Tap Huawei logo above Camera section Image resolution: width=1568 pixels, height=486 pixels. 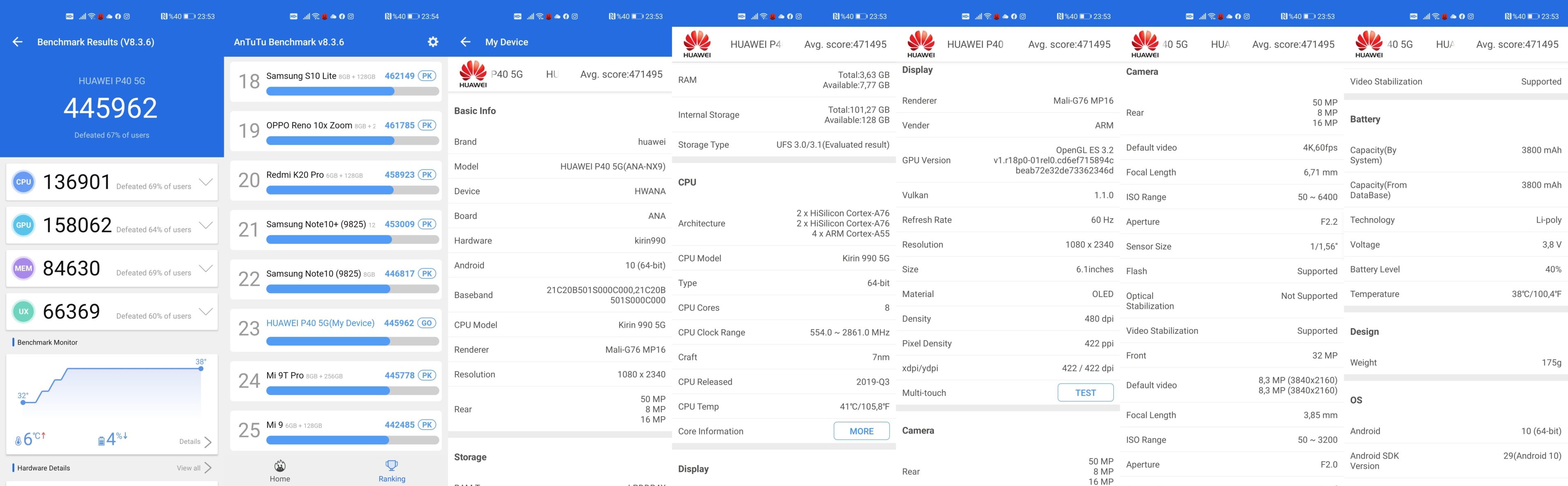click(x=1145, y=45)
